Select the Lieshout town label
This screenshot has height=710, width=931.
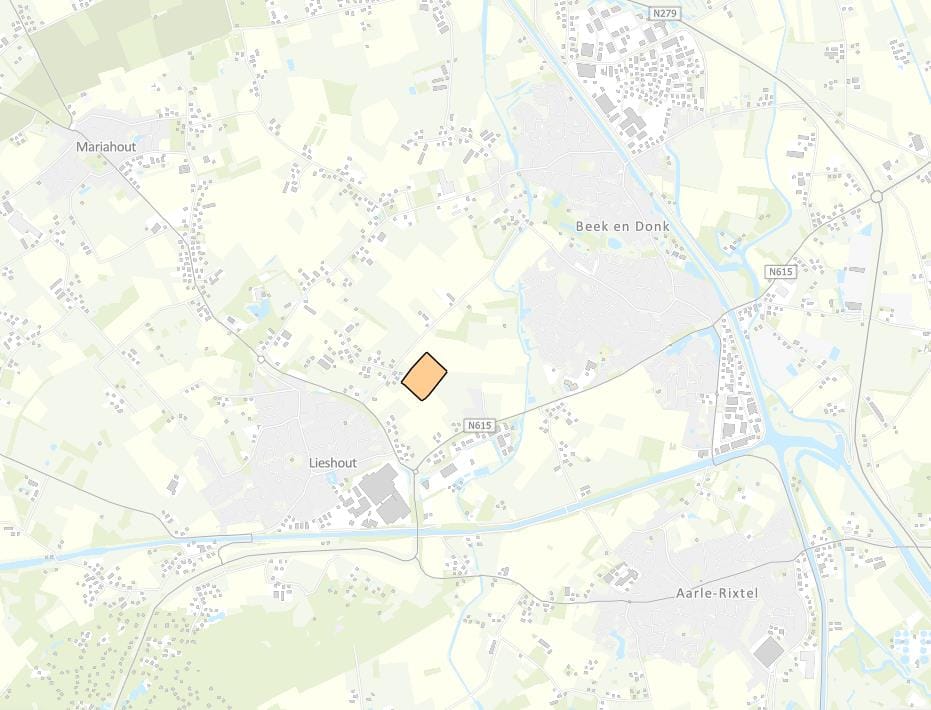(333, 462)
